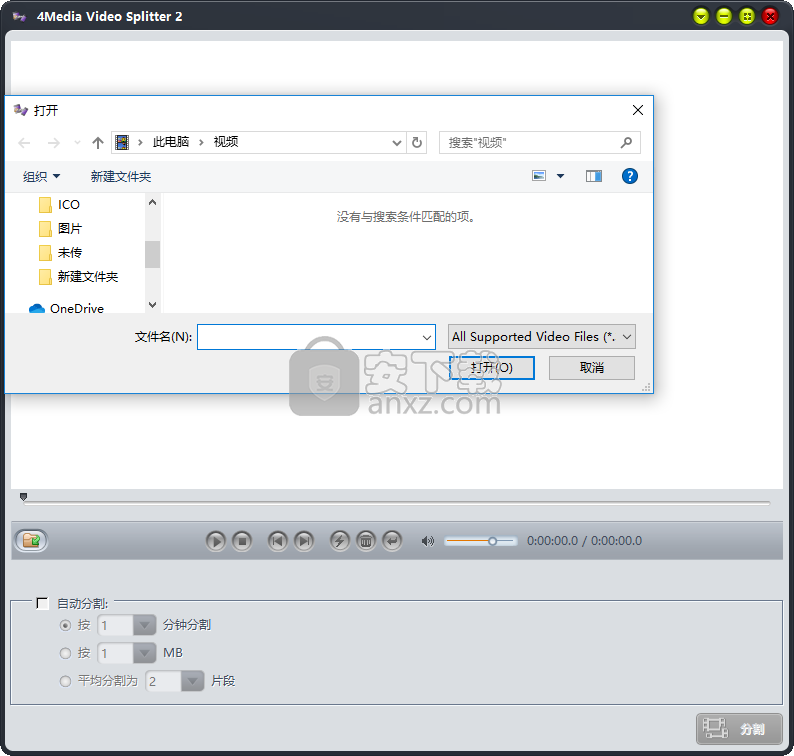Screen dimensions: 794x756
Task: Adjust the volume slider
Action: 481,541
